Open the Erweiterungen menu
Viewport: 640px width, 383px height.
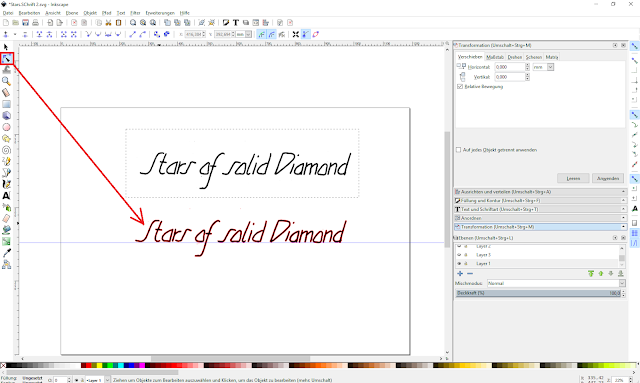point(160,13)
